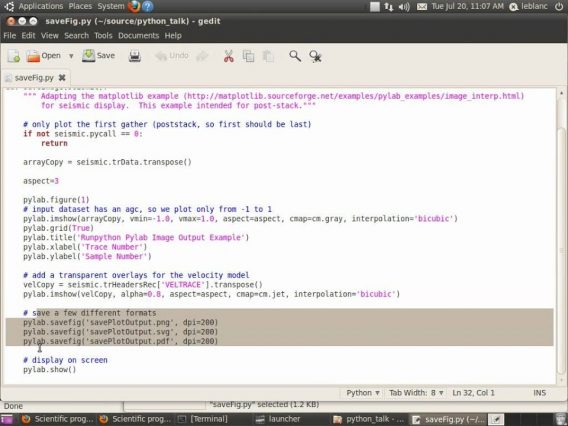The height and width of the screenshot is (426, 568).
Task: Click the savePlotOutput.svg savefig line
Action: (x=121, y=331)
